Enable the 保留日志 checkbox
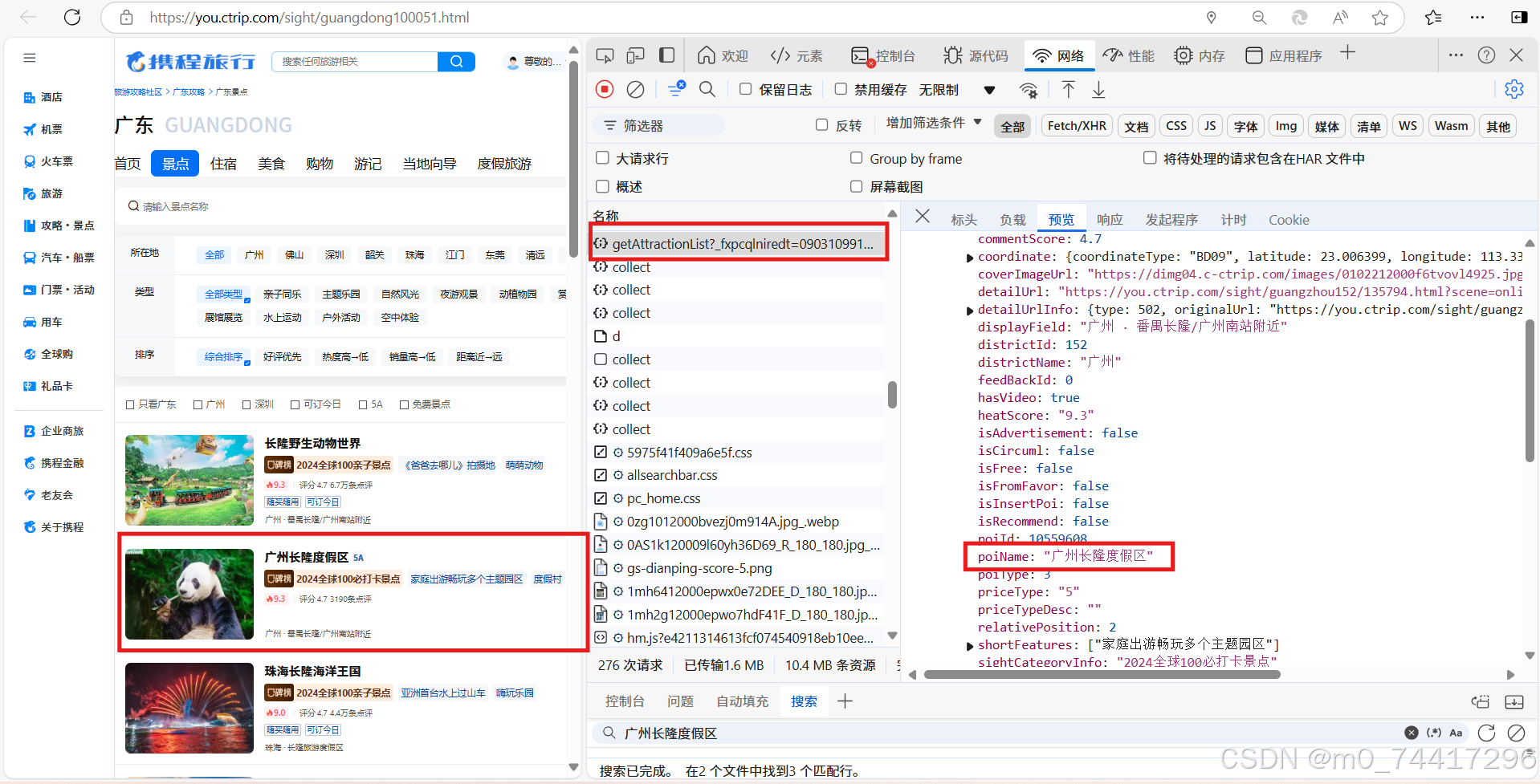This screenshot has height=784, width=1540. tap(745, 89)
